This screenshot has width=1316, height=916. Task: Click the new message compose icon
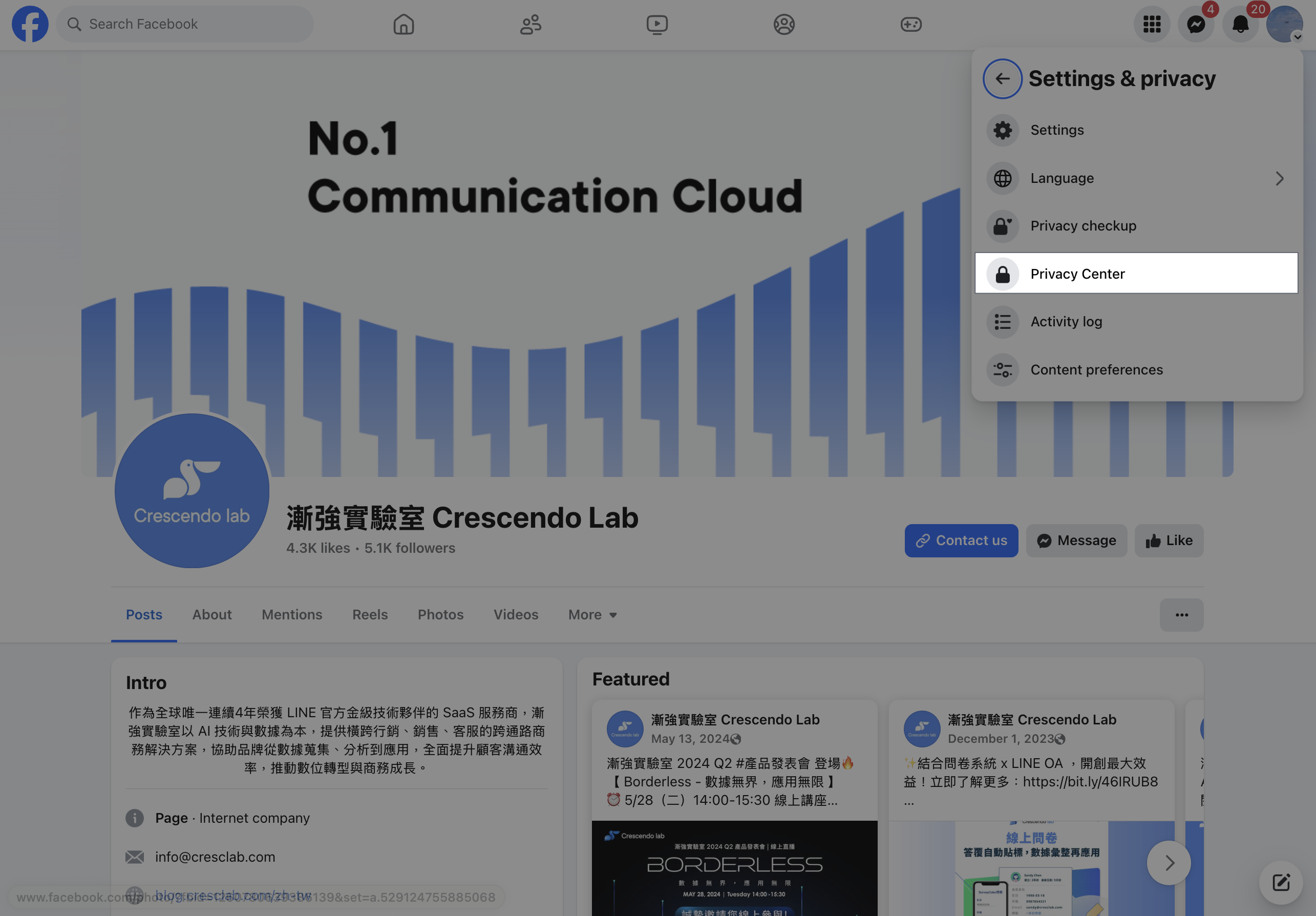1281,882
